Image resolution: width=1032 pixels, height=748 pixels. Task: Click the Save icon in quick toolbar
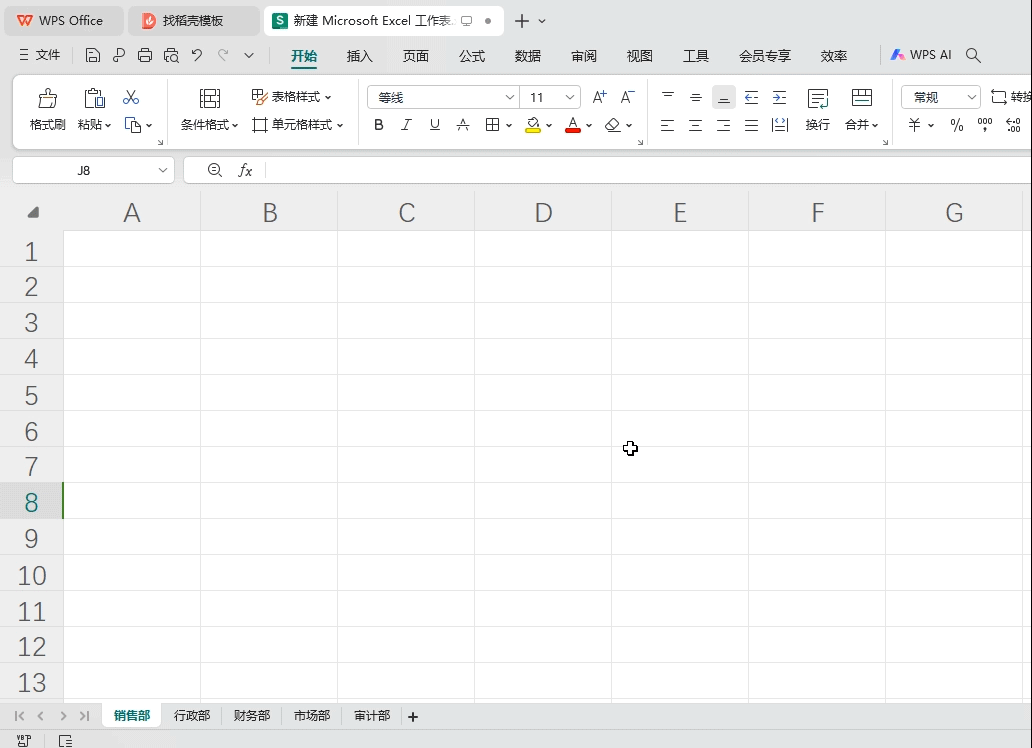pyautogui.click(x=93, y=55)
